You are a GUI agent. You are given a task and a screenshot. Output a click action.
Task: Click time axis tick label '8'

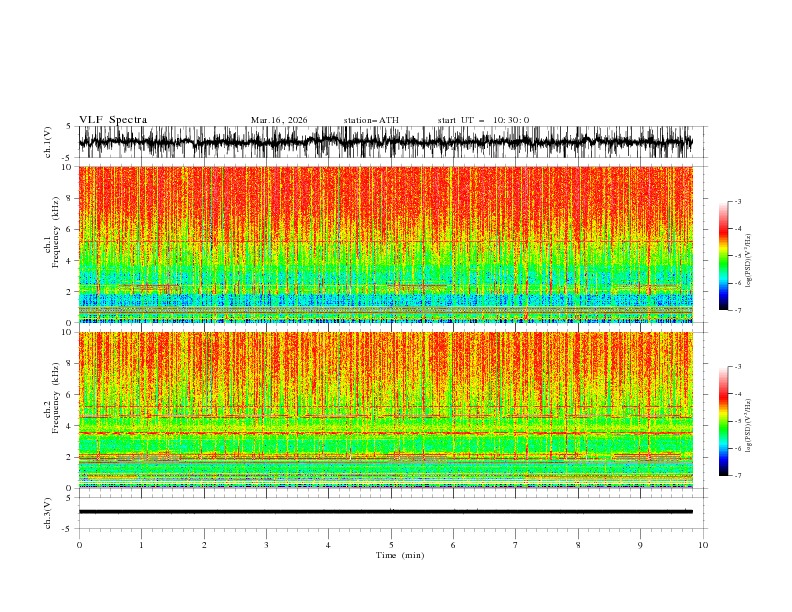pos(578,545)
